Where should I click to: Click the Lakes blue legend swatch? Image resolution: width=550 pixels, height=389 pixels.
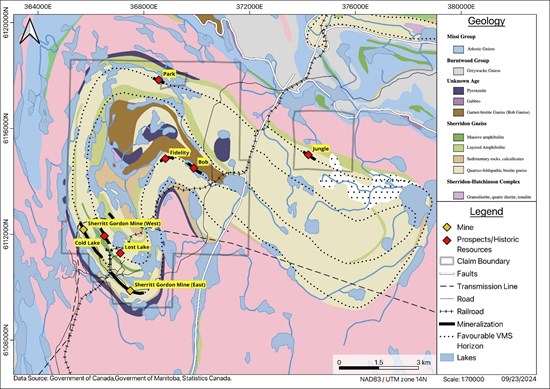(x=447, y=357)
